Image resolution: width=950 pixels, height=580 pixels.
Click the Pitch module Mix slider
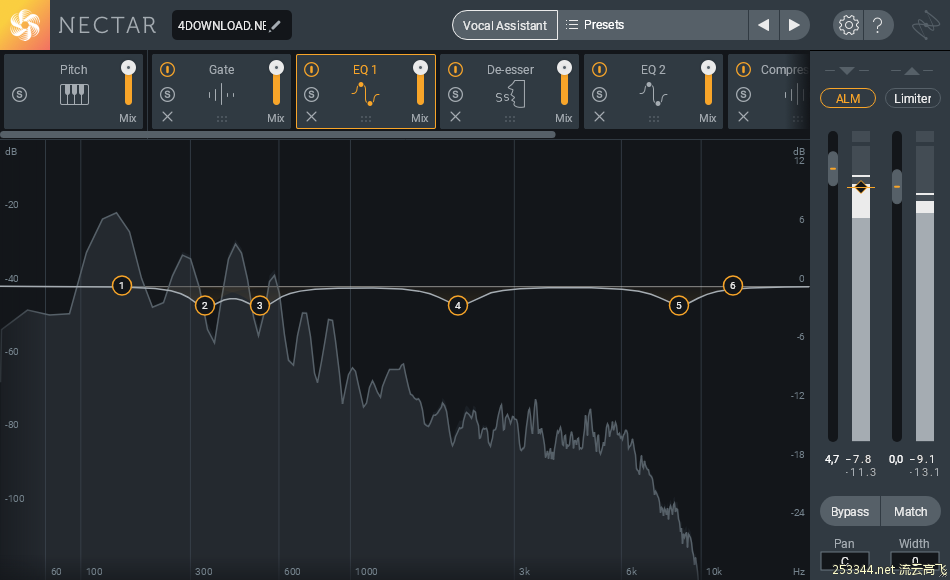(x=128, y=83)
